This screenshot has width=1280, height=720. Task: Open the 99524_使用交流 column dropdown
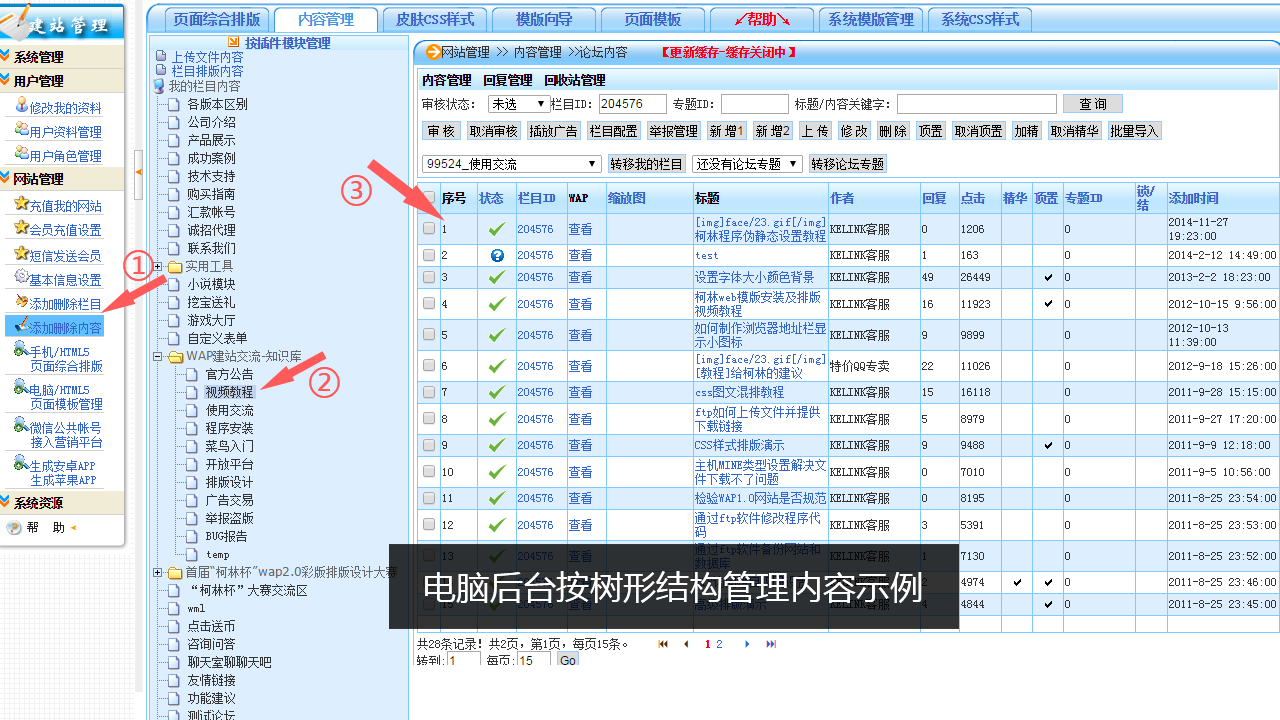(510, 164)
